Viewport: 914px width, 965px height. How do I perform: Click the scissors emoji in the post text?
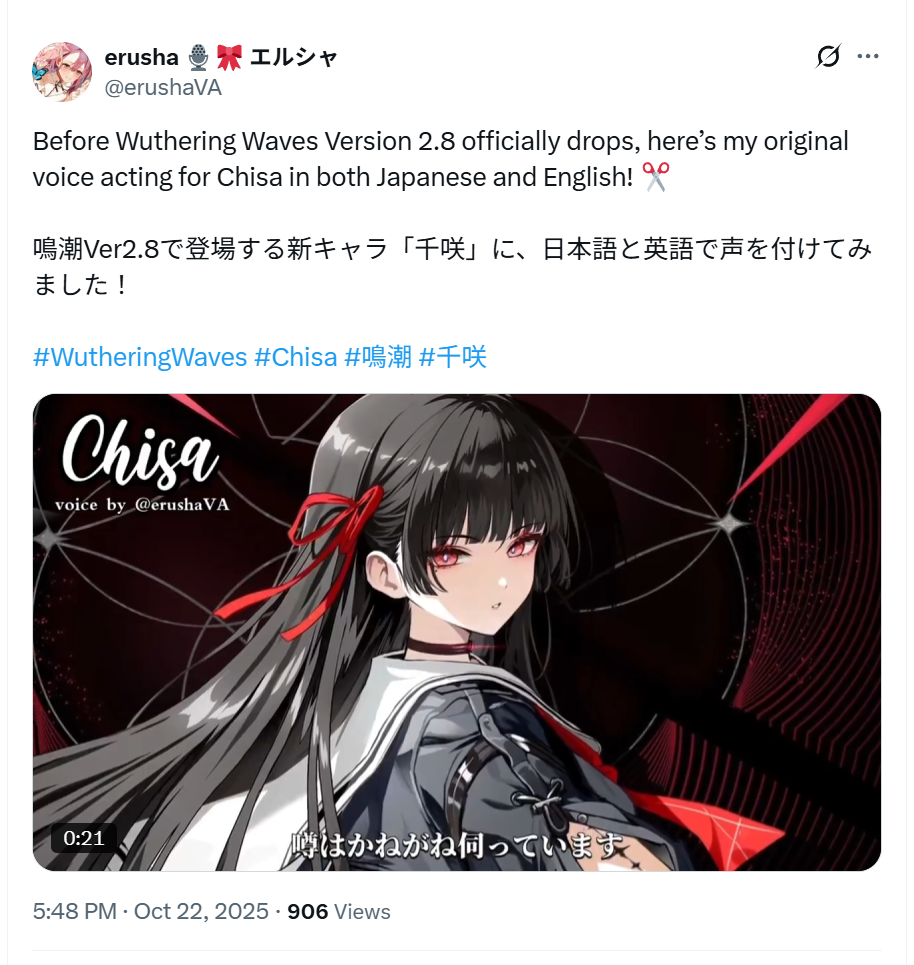(x=656, y=177)
